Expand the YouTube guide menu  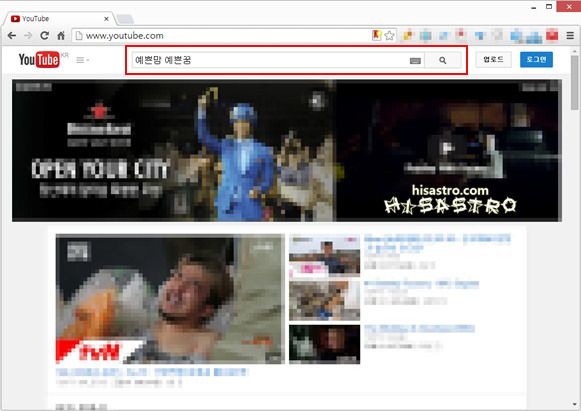pyautogui.click(x=82, y=60)
